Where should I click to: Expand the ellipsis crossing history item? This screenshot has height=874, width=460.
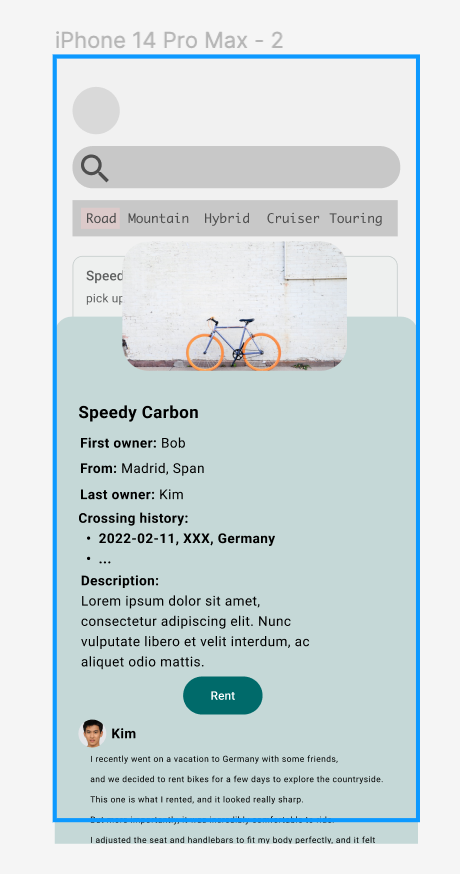click(x=105, y=559)
